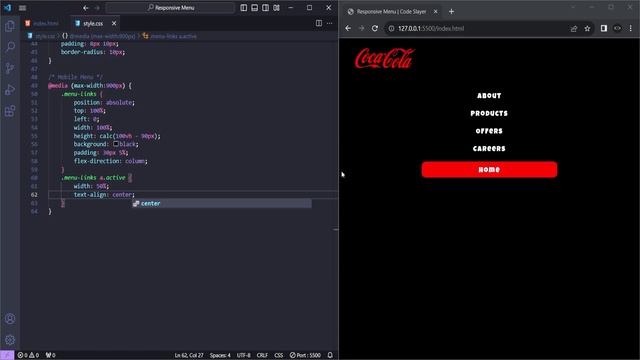
Task: Open the Search view in activity bar
Action: (x=10, y=47)
